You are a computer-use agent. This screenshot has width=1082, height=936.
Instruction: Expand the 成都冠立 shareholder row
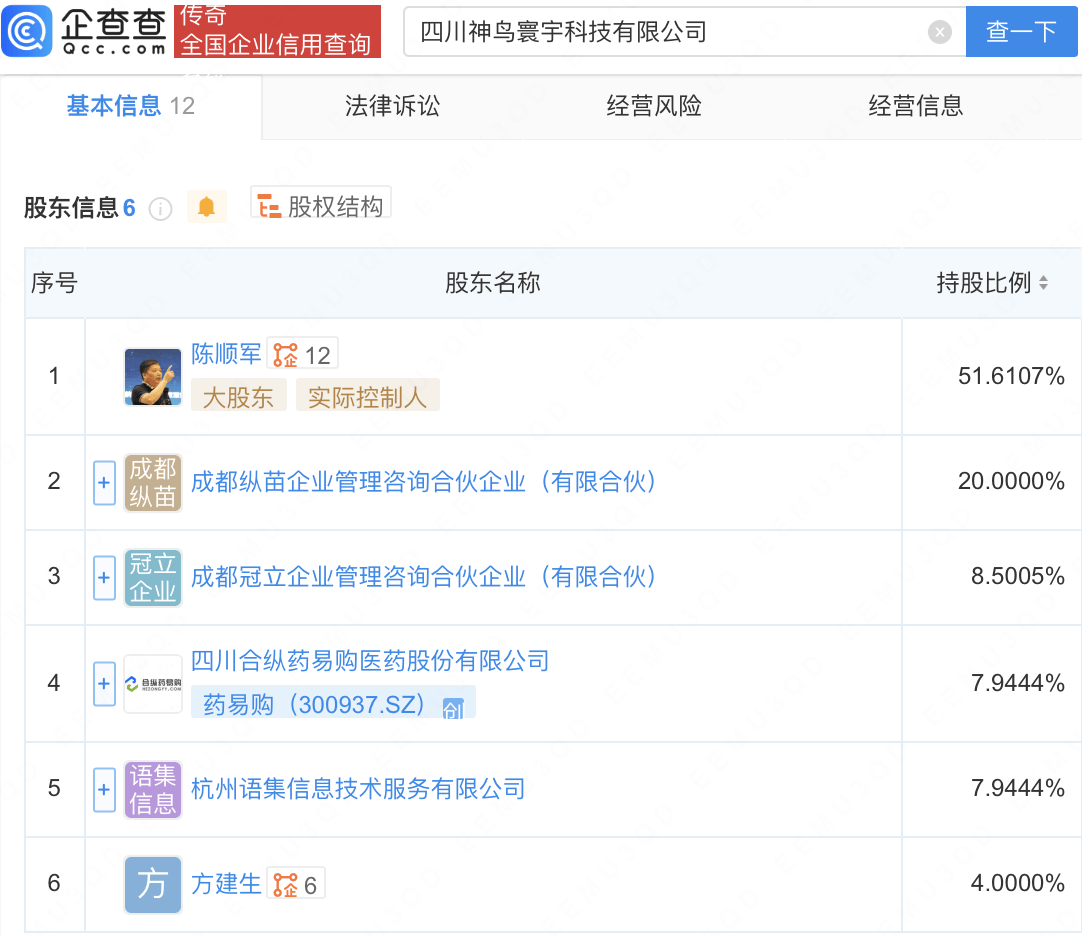point(104,578)
